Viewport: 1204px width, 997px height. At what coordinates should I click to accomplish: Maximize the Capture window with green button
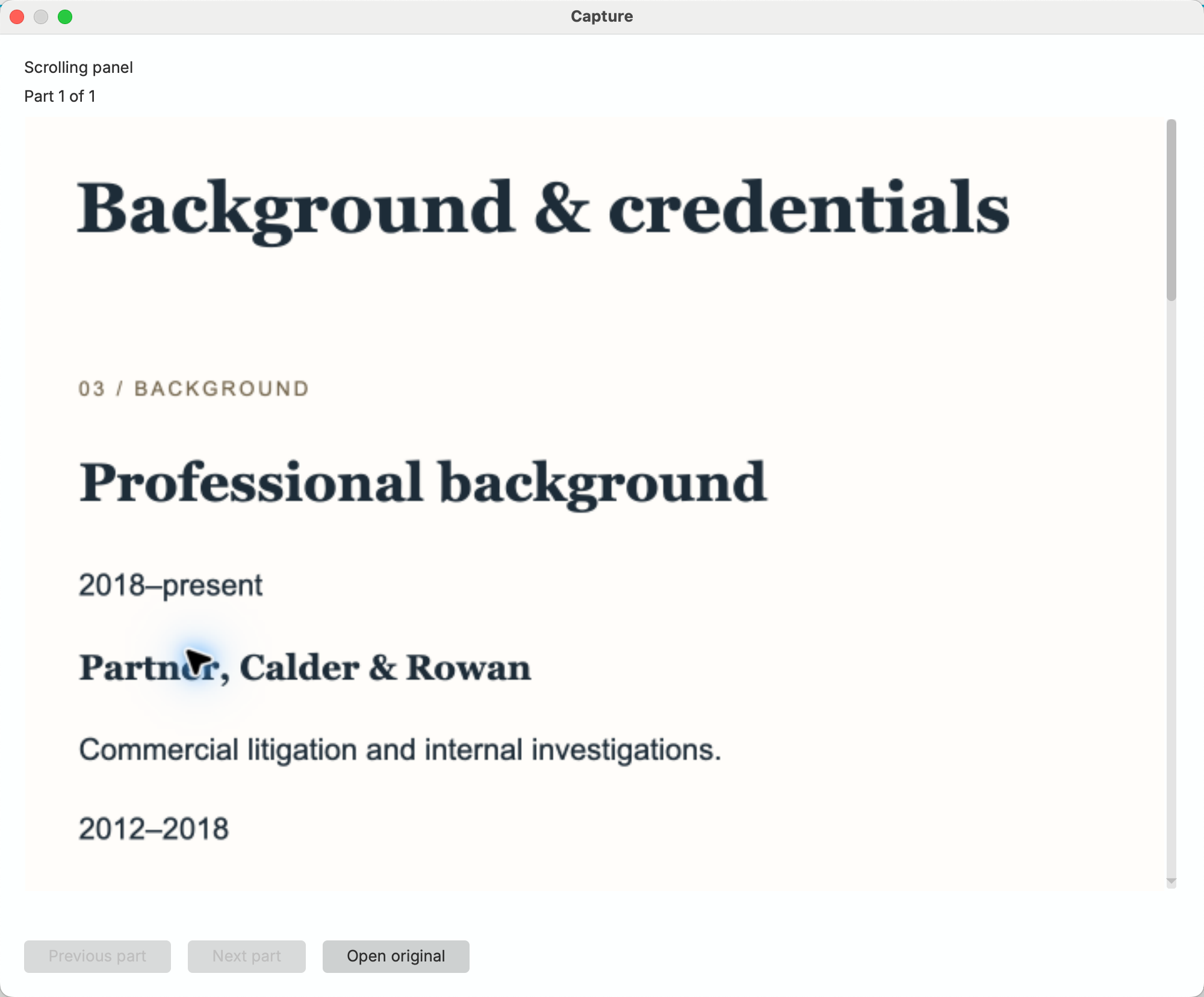(x=65, y=17)
